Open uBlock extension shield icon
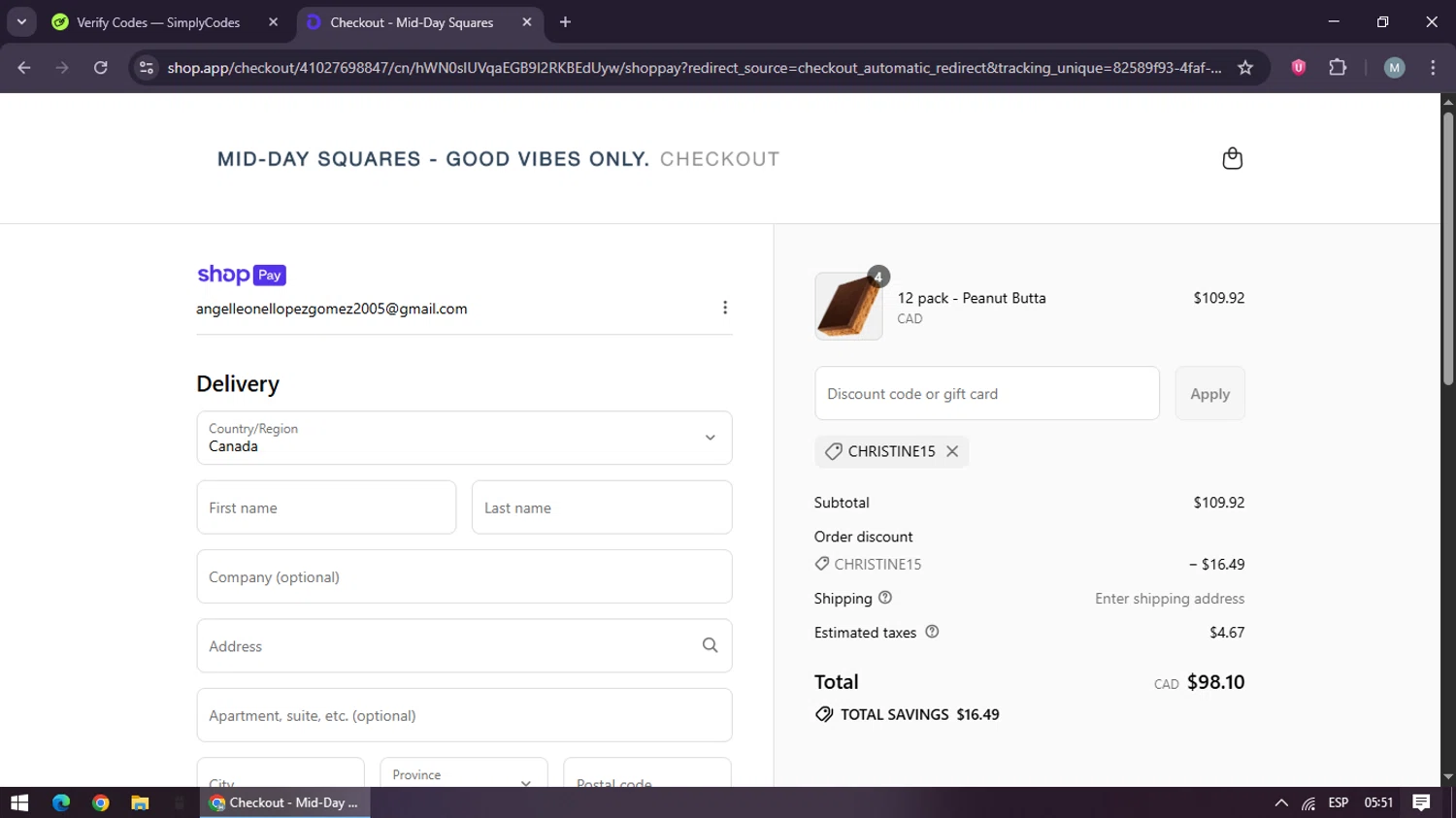Image resolution: width=1456 pixels, height=818 pixels. pos(1298,67)
